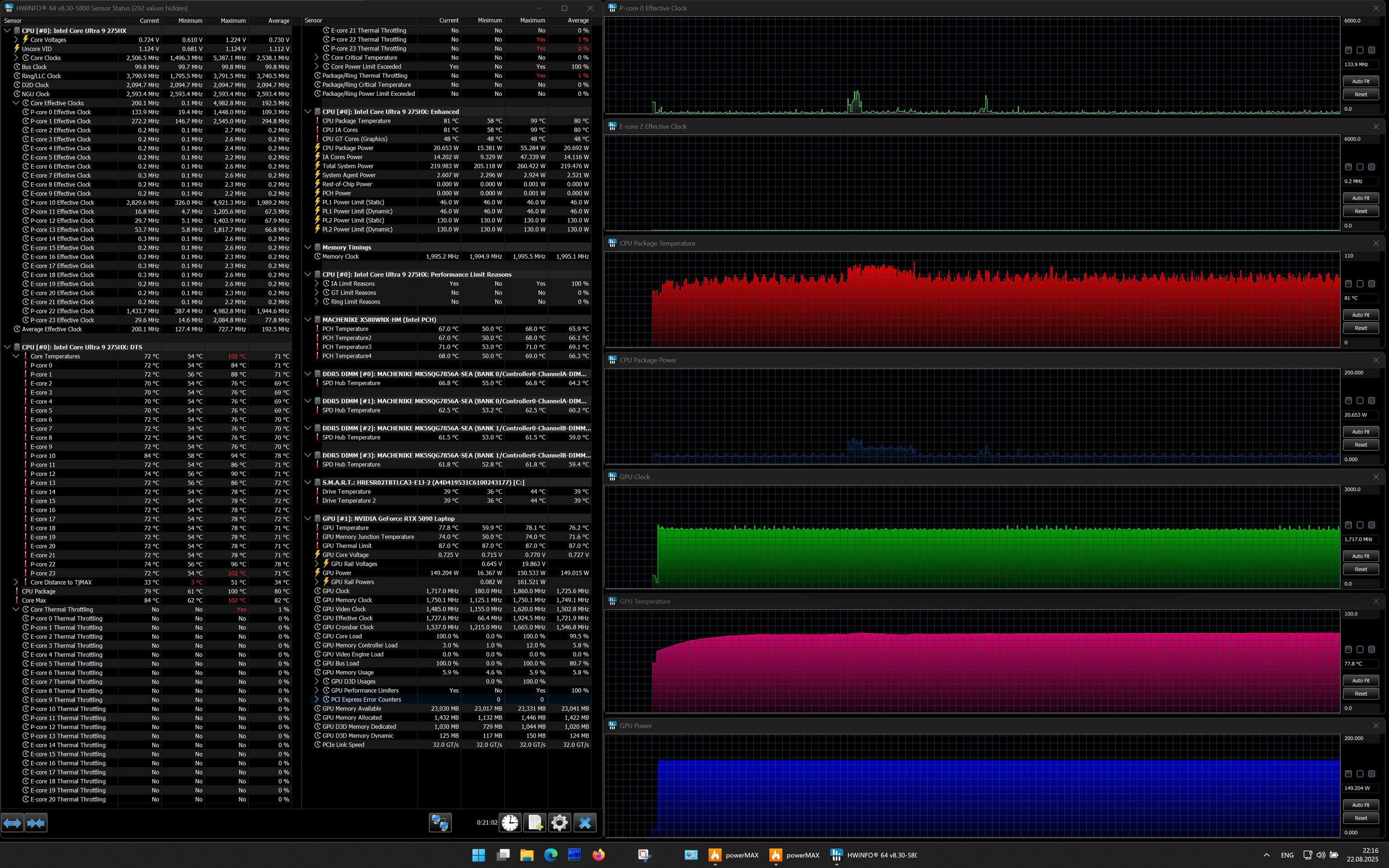Open the remote network monitors icon
Image resolution: width=1389 pixels, height=868 pixels.
(x=440, y=823)
